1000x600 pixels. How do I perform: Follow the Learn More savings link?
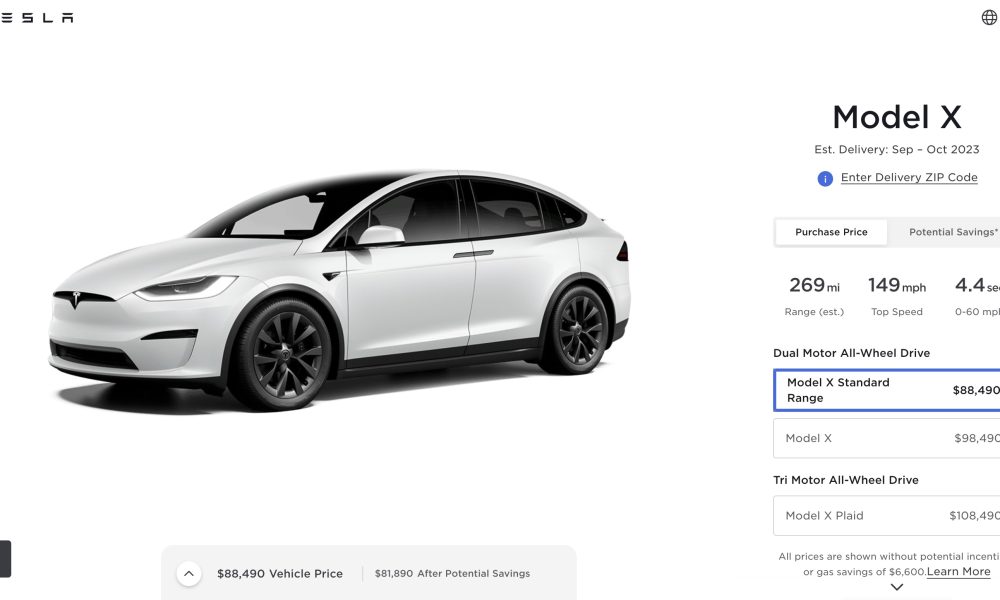[958, 571]
